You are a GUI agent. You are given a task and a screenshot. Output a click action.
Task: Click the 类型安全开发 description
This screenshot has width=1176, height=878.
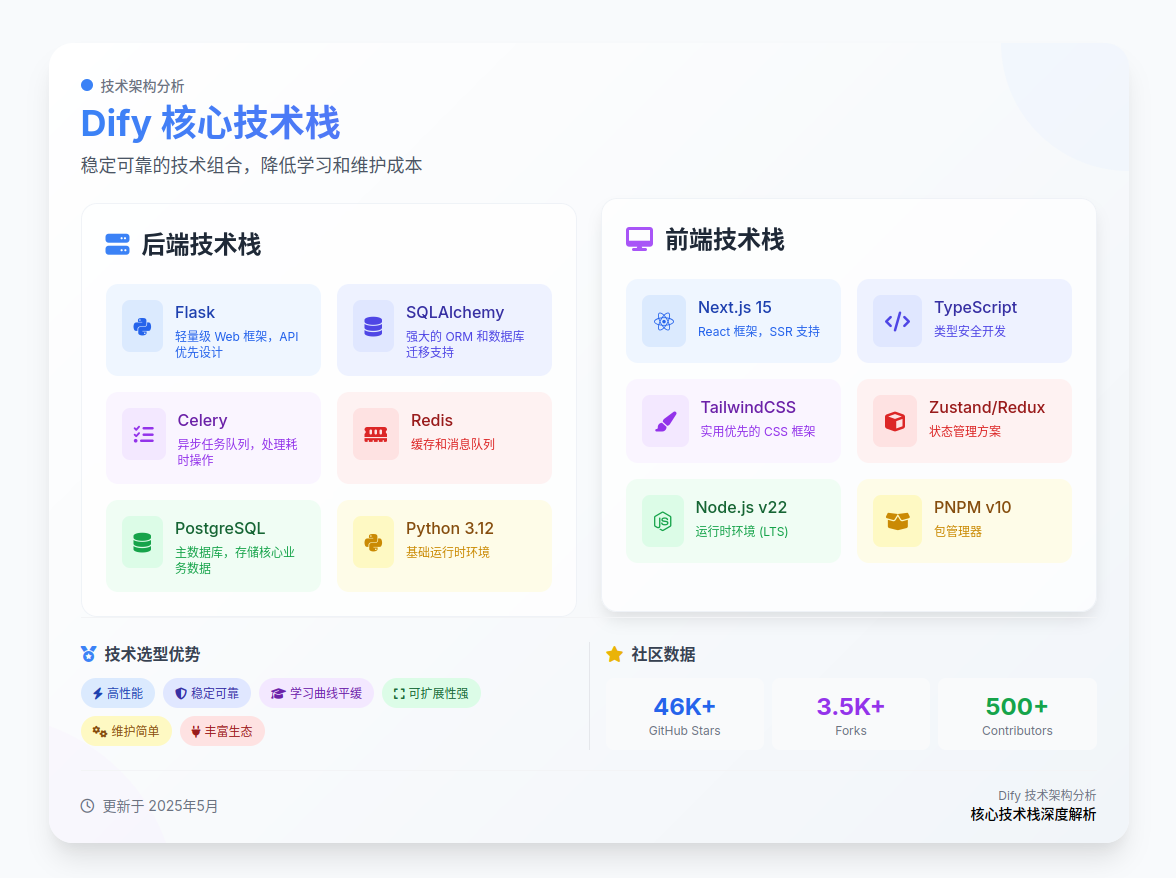pyautogui.click(x=970, y=331)
